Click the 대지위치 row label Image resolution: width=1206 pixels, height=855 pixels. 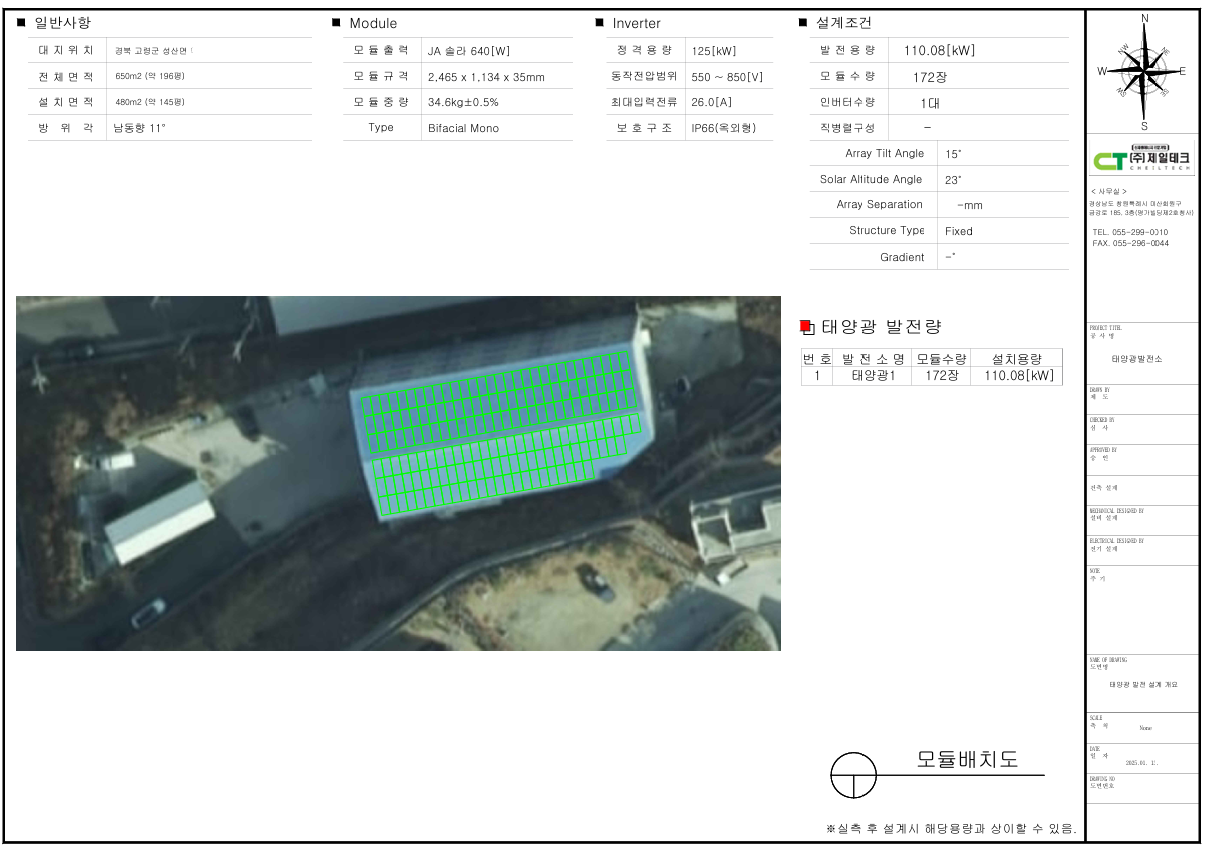pyautogui.click(x=66, y=50)
